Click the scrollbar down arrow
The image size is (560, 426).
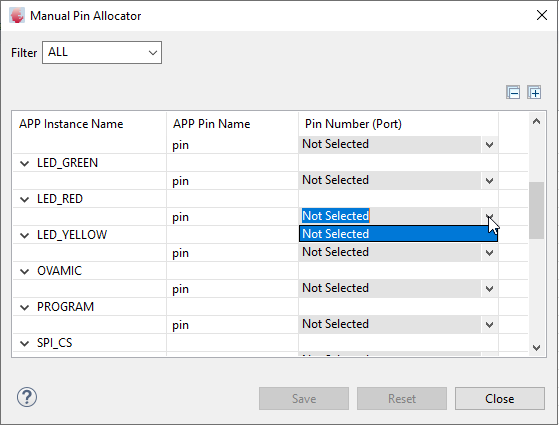pos(536,347)
